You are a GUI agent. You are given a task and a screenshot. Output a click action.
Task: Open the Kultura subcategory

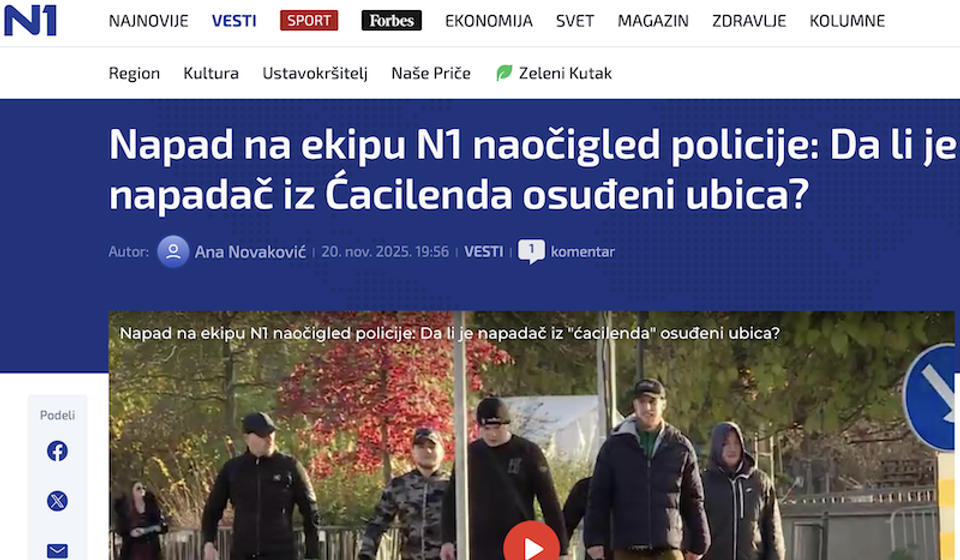211,73
